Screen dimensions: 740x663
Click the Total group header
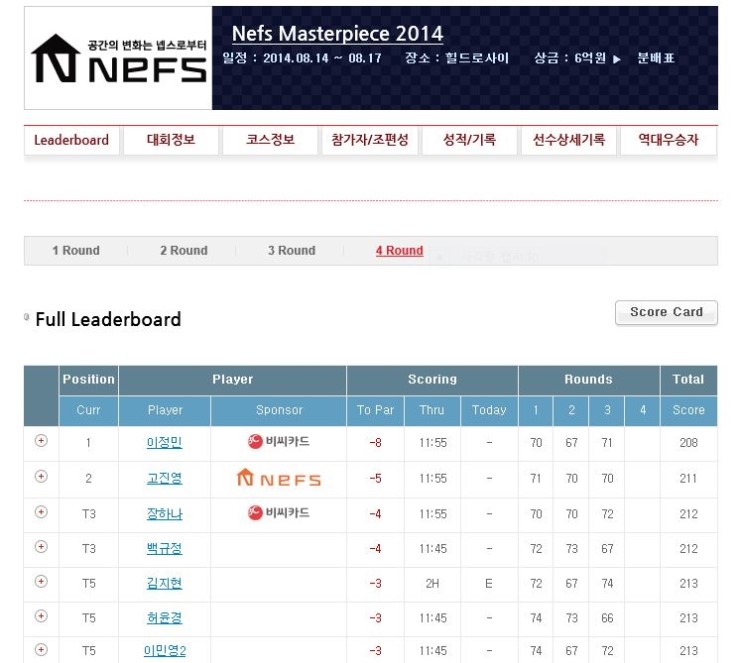(689, 379)
